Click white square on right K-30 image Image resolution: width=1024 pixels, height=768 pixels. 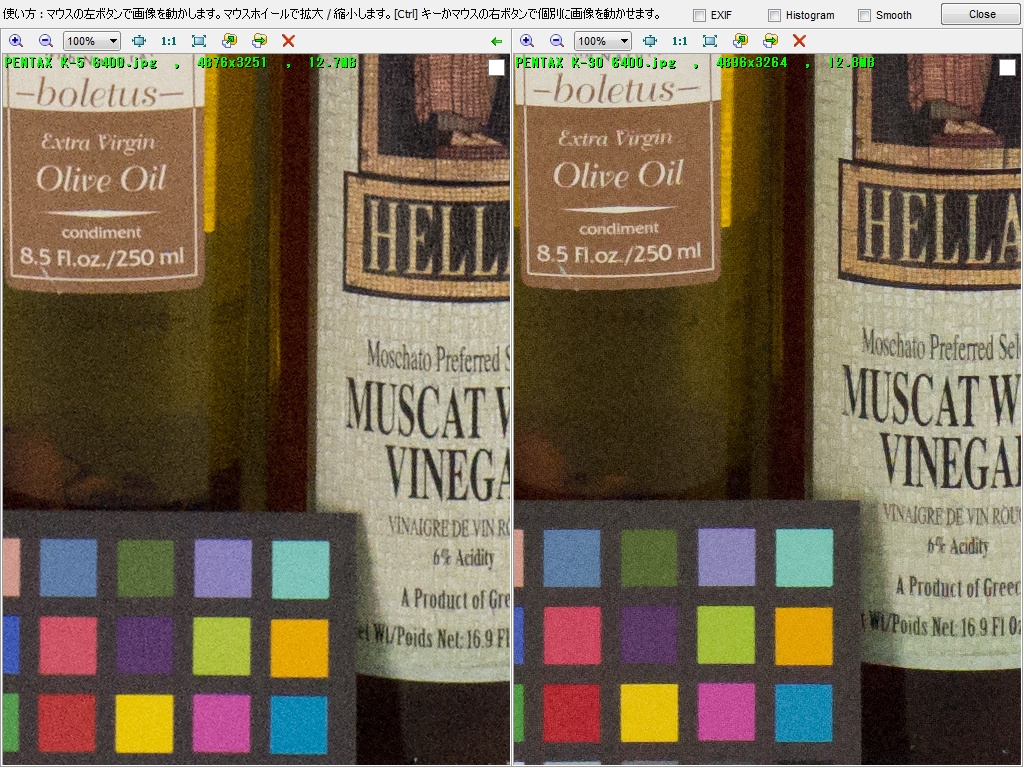point(1008,67)
